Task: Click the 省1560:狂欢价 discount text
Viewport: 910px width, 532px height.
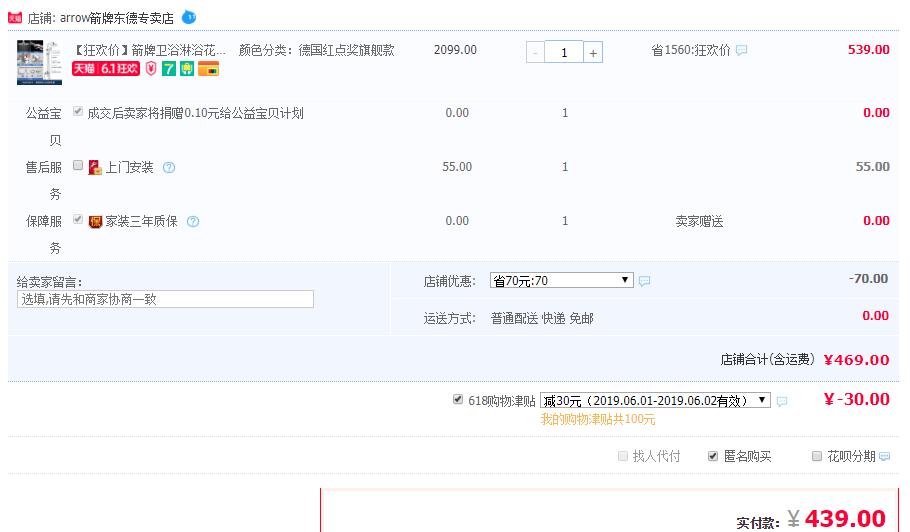Action: [x=691, y=50]
